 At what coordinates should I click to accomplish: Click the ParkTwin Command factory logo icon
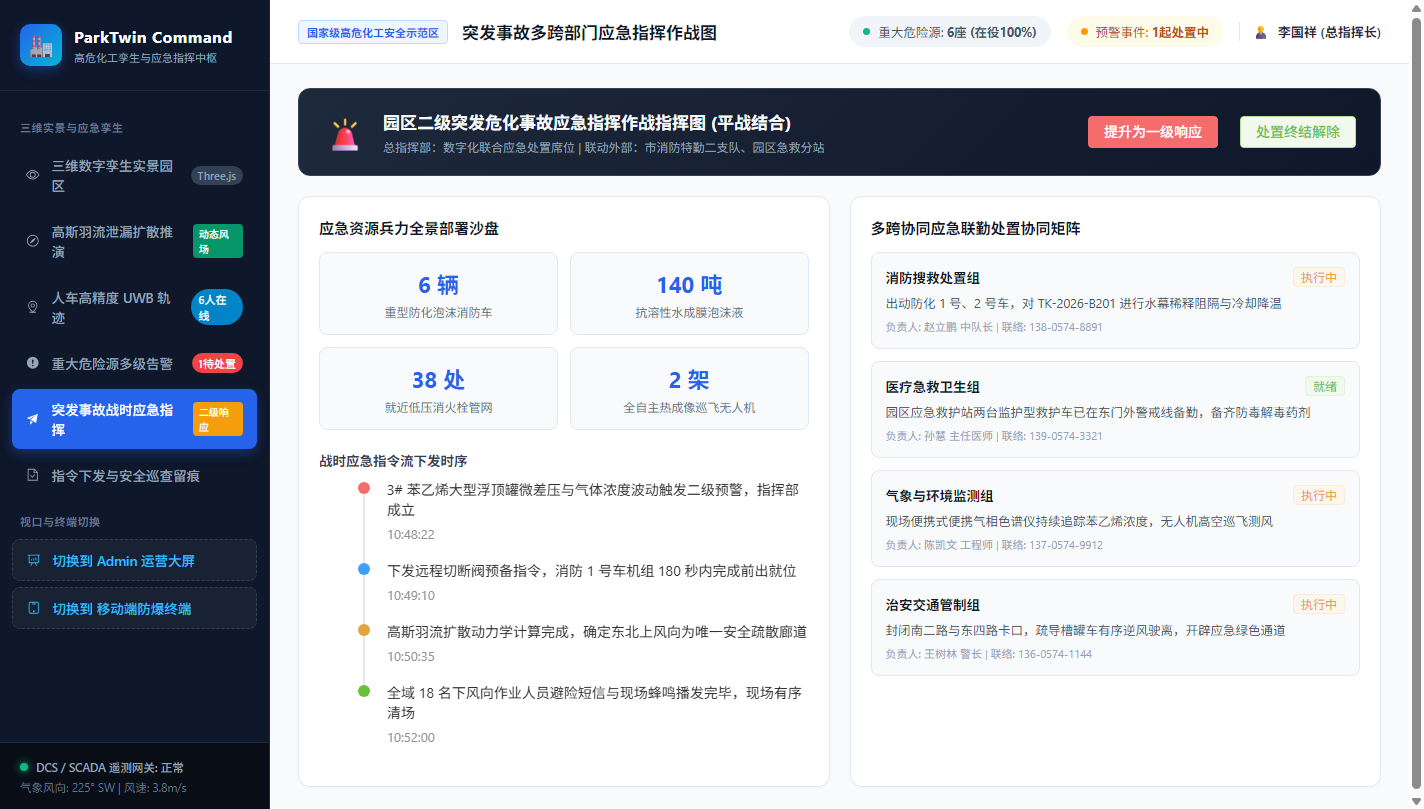[41, 45]
